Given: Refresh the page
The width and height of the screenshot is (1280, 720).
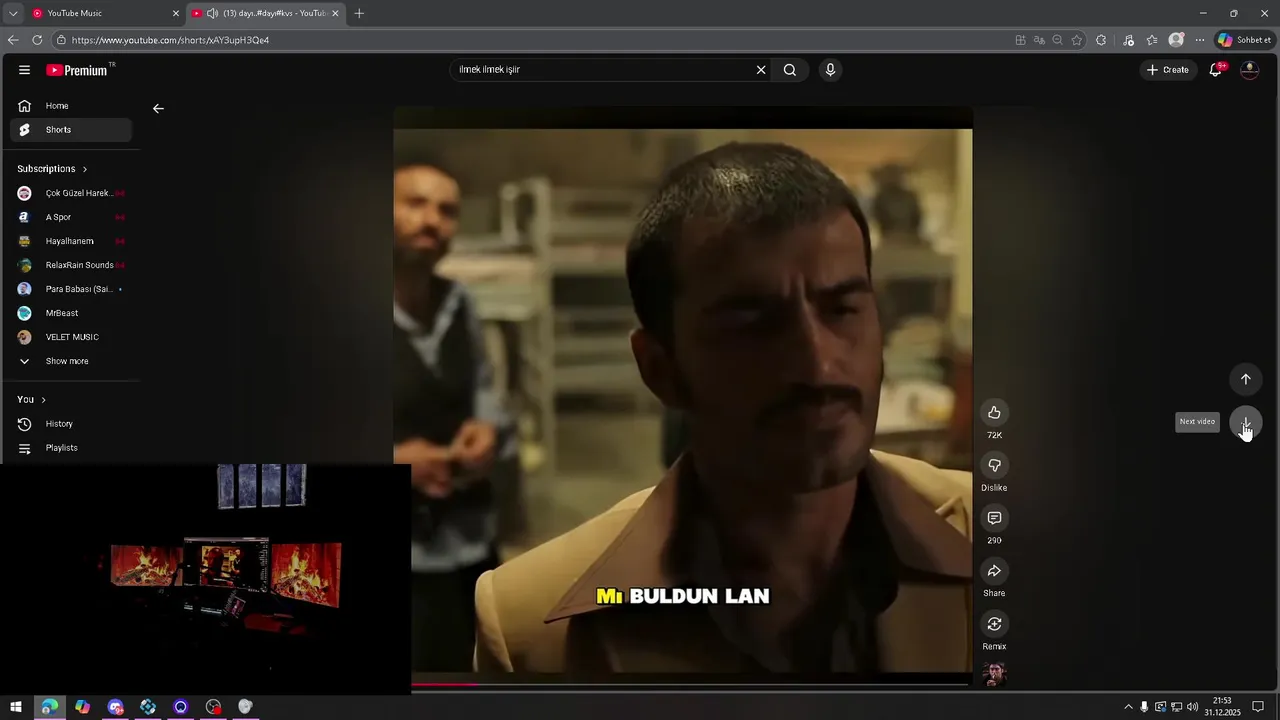Looking at the screenshot, I should tap(37, 40).
